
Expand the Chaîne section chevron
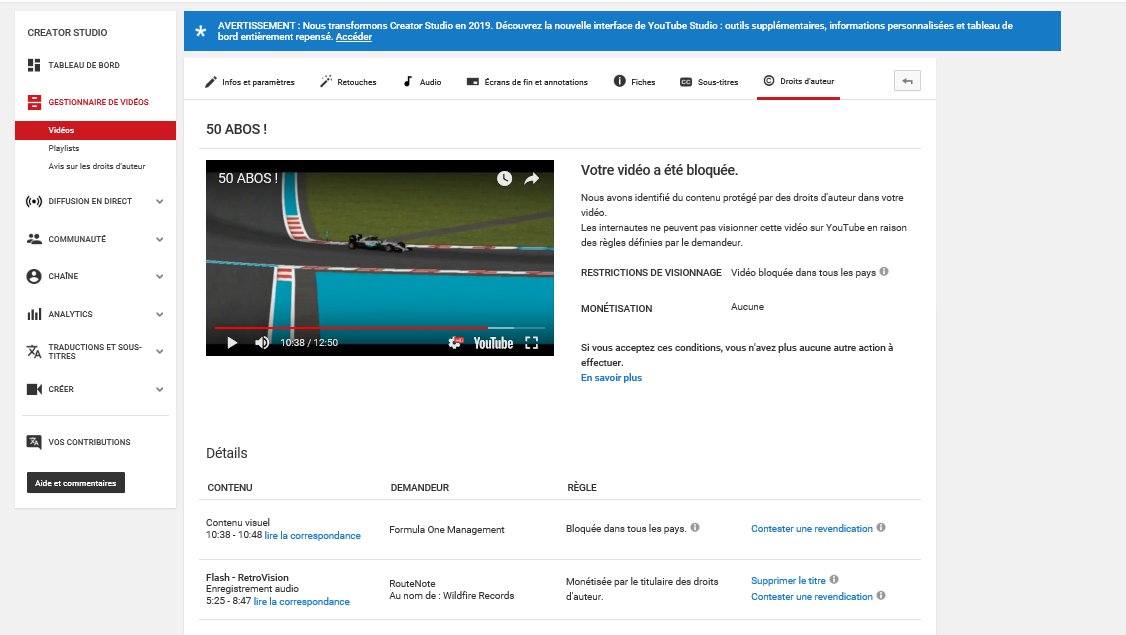click(159, 277)
